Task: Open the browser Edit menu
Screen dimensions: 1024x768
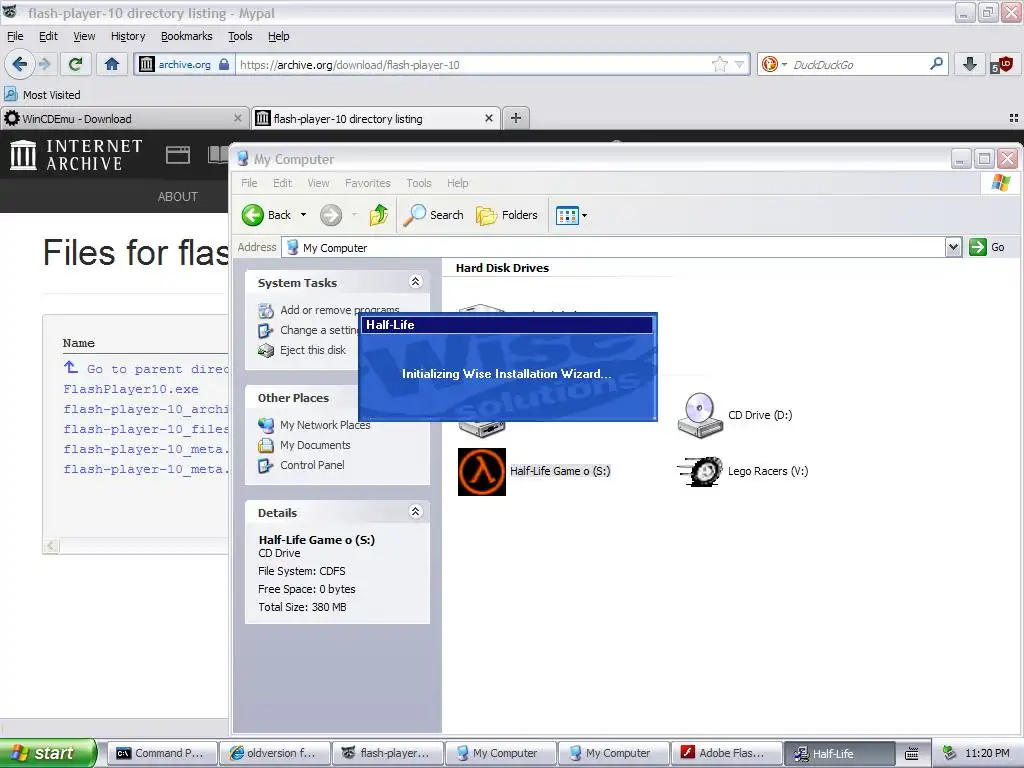Action: [48, 36]
